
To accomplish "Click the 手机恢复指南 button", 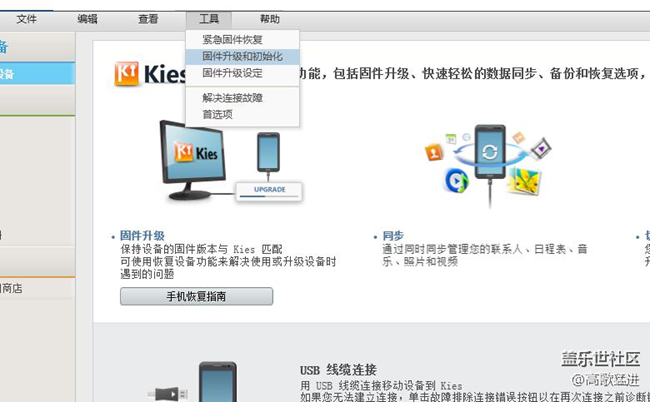I will pyautogui.click(x=196, y=296).
